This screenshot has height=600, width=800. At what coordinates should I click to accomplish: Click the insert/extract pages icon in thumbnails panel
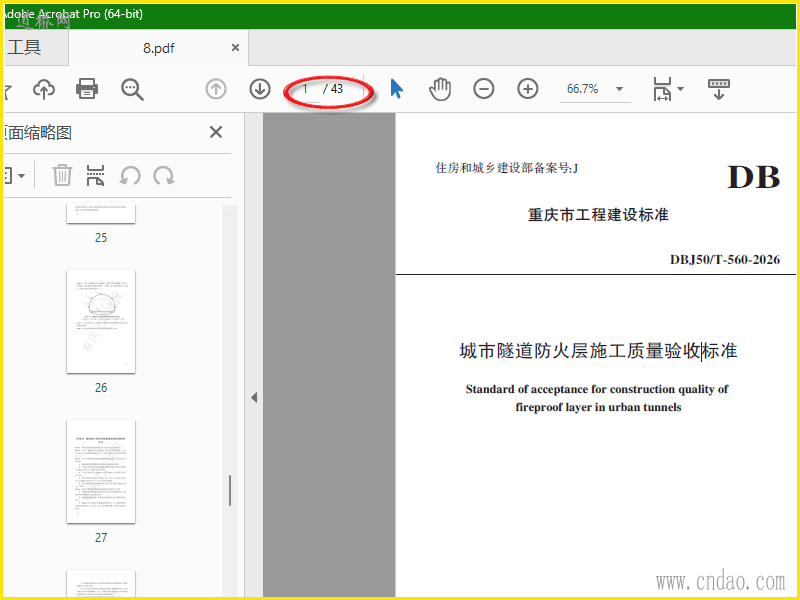[x=95, y=175]
